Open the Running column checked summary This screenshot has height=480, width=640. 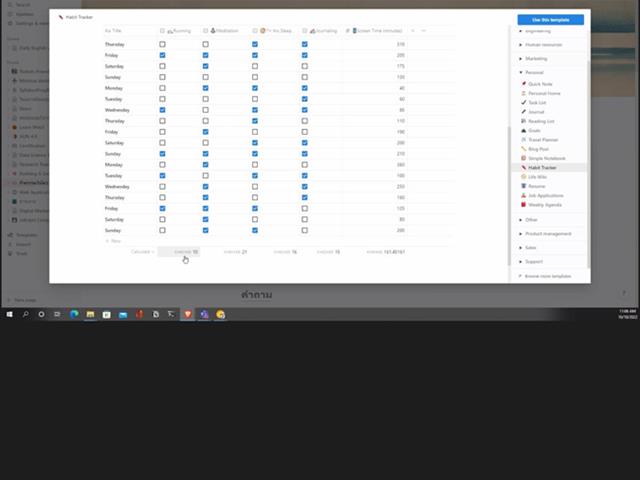[x=179, y=252]
